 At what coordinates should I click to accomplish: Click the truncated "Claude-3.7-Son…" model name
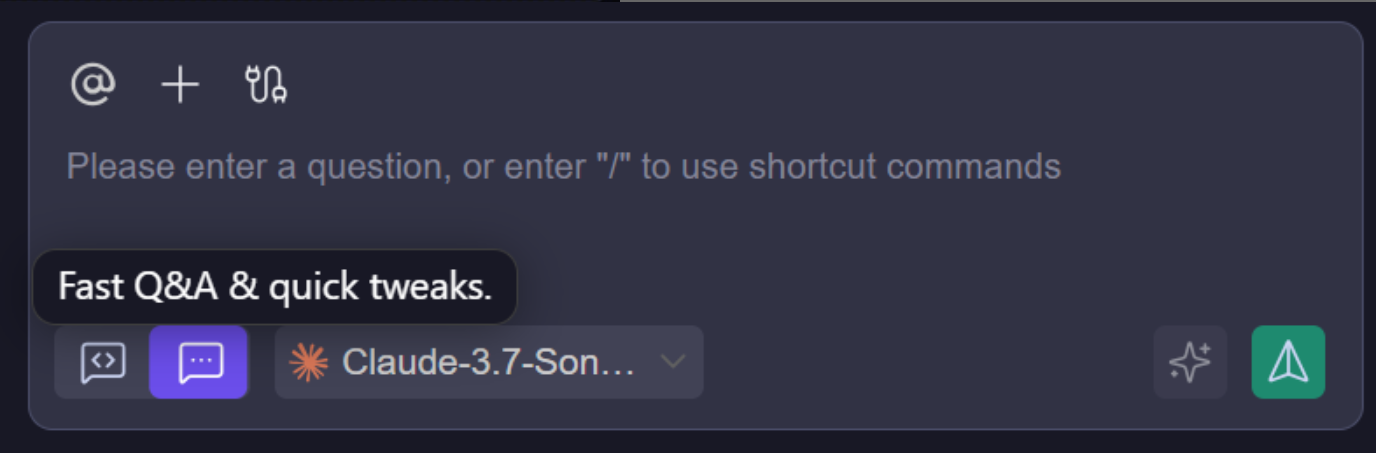(488, 362)
